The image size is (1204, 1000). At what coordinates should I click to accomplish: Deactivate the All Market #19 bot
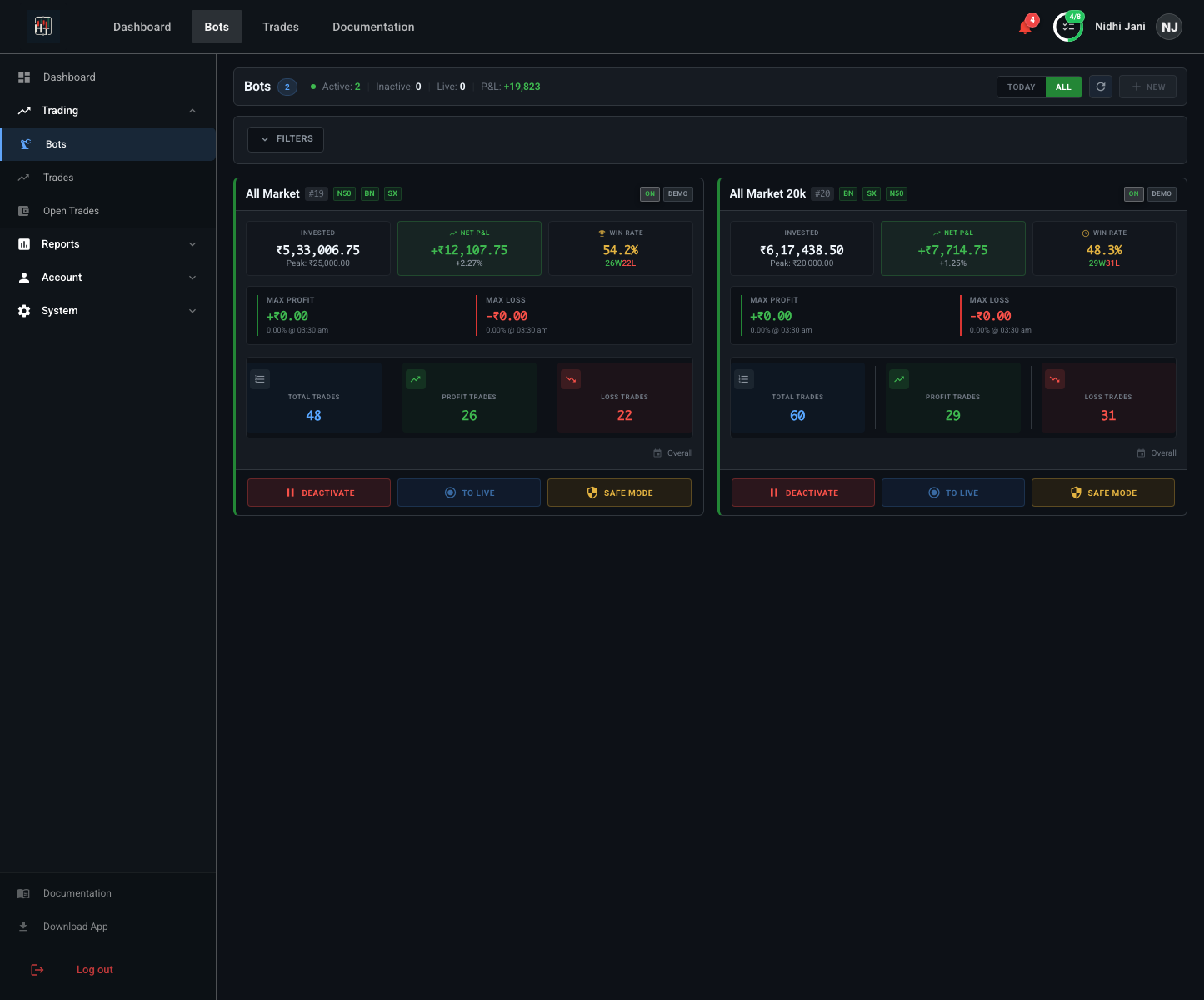pos(319,492)
